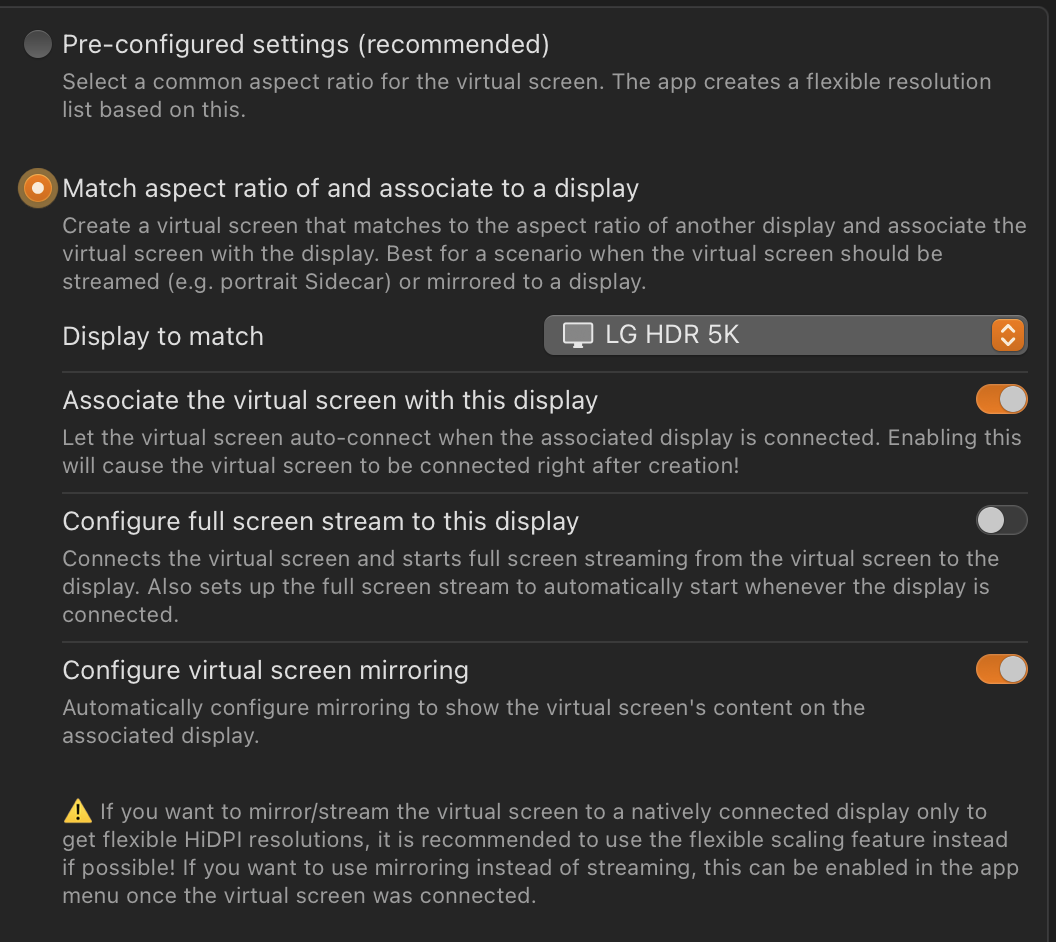Viewport: 1056px width, 942px height.
Task: Turn off Configure virtual screen mirroring switch
Action: (1001, 669)
